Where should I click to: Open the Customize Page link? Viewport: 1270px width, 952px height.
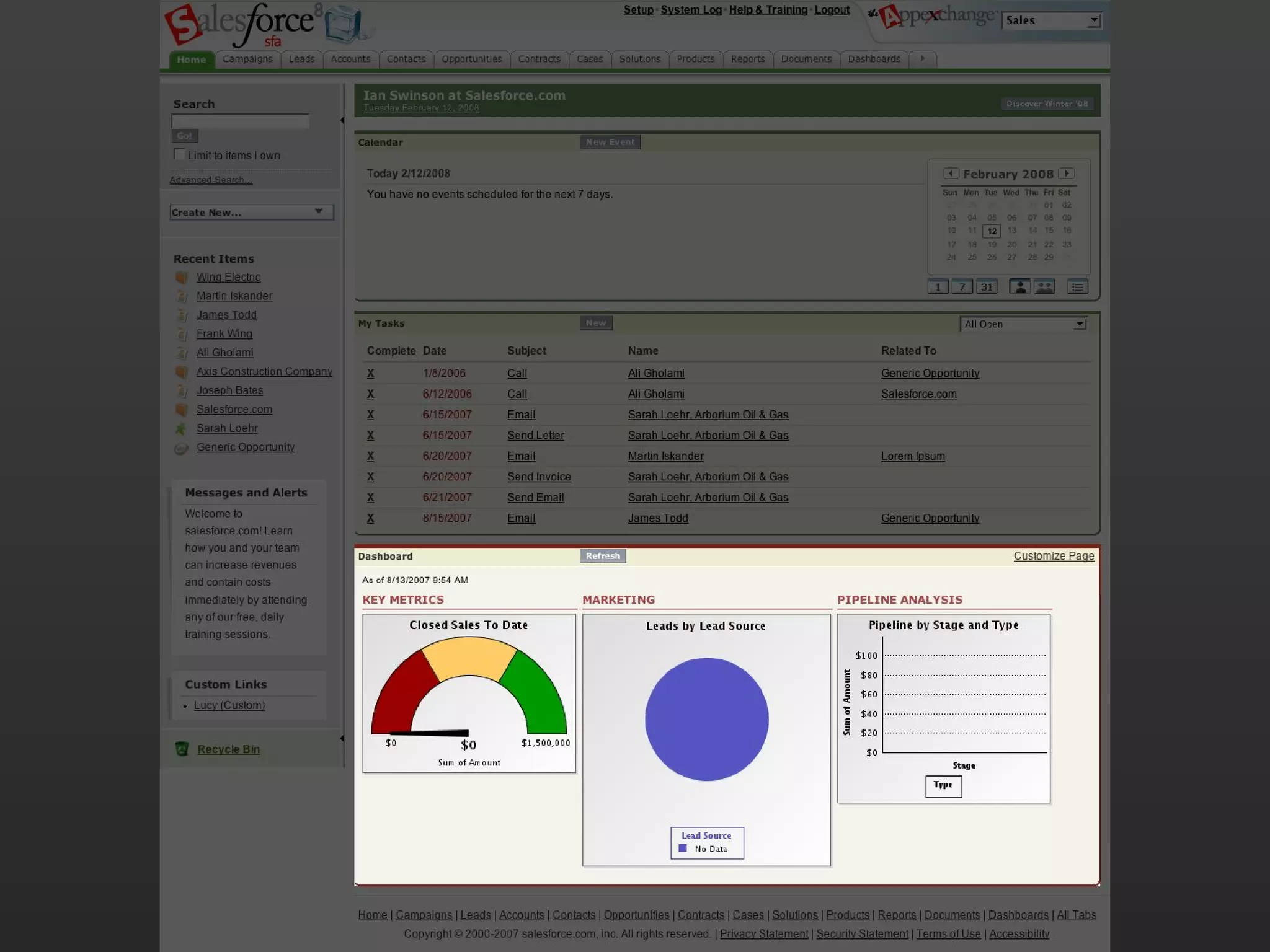1054,556
